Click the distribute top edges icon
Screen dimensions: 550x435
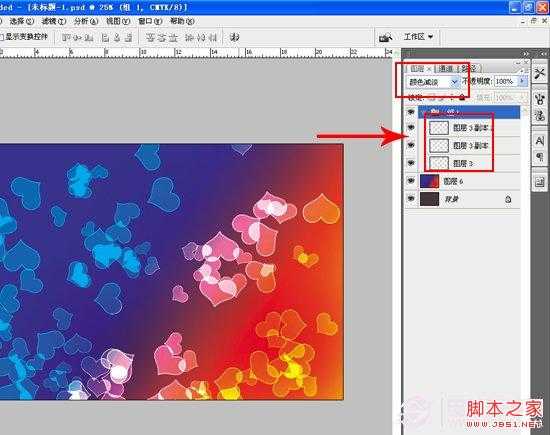point(150,37)
